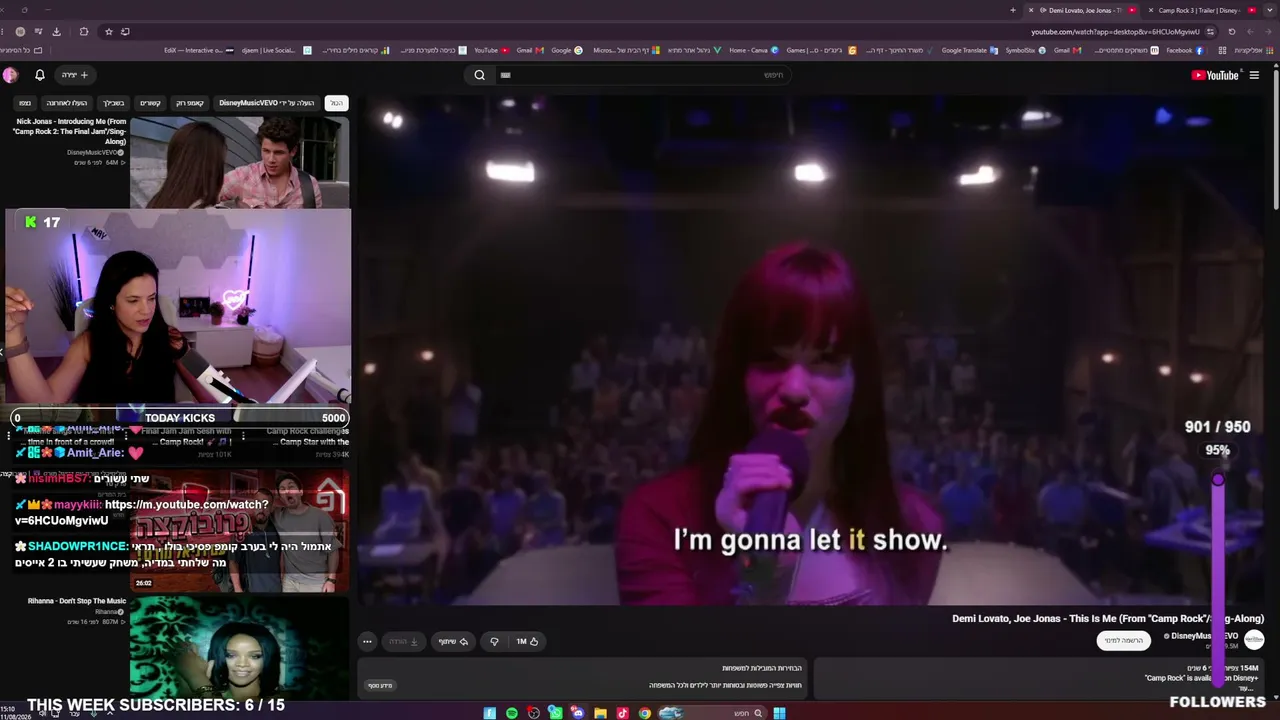The image size is (1280, 720).
Task: Dislike the video with thumbs-down
Action: pyautogui.click(x=494, y=641)
